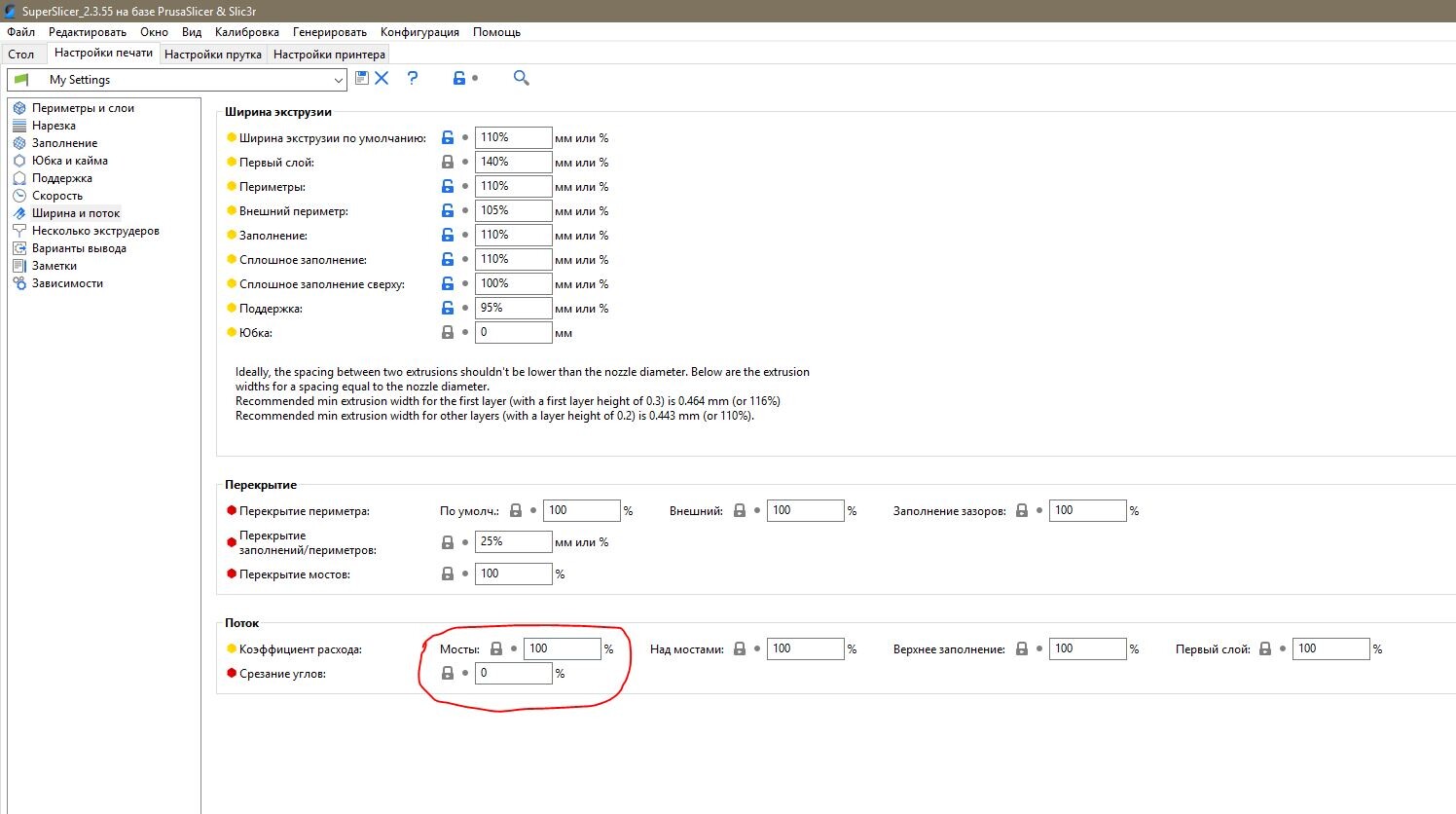The image size is (1456, 814).
Task: Click lock icon next to По умолч. overlap
Action: pyautogui.click(x=516, y=511)
